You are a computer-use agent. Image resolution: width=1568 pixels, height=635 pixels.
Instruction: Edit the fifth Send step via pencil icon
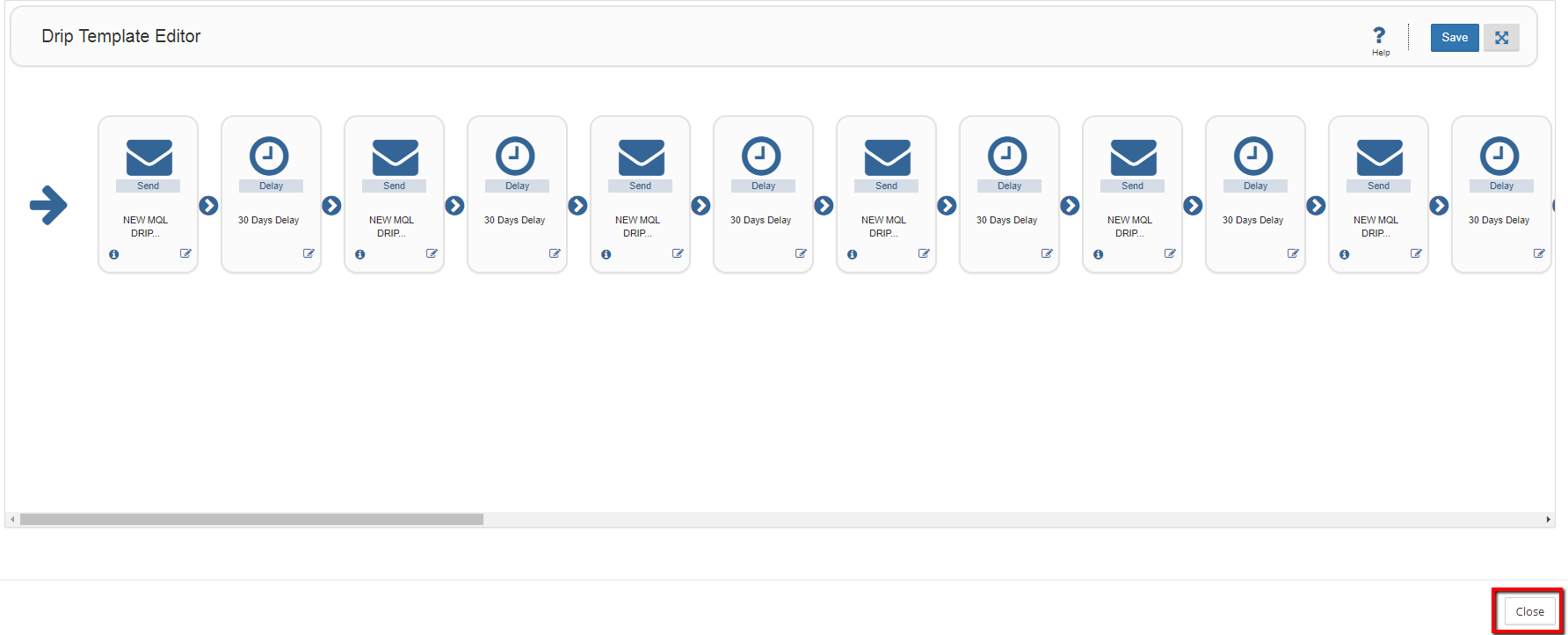[x=1170, y=253]
